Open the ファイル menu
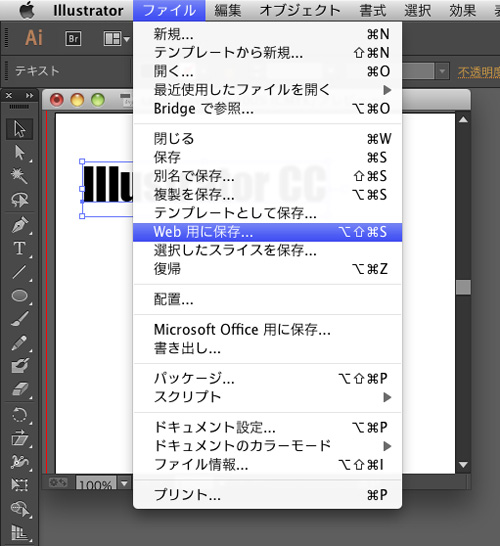 (x=169, y=10)
